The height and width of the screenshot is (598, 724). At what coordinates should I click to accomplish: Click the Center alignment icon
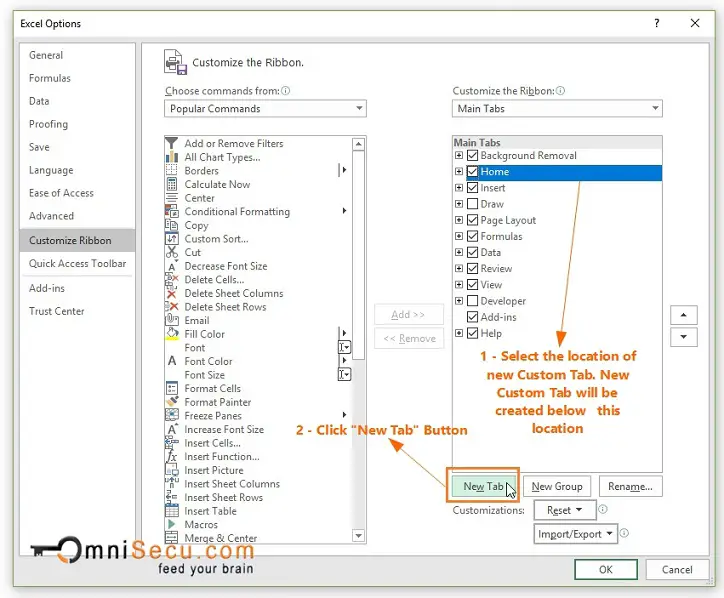(171, 198)
